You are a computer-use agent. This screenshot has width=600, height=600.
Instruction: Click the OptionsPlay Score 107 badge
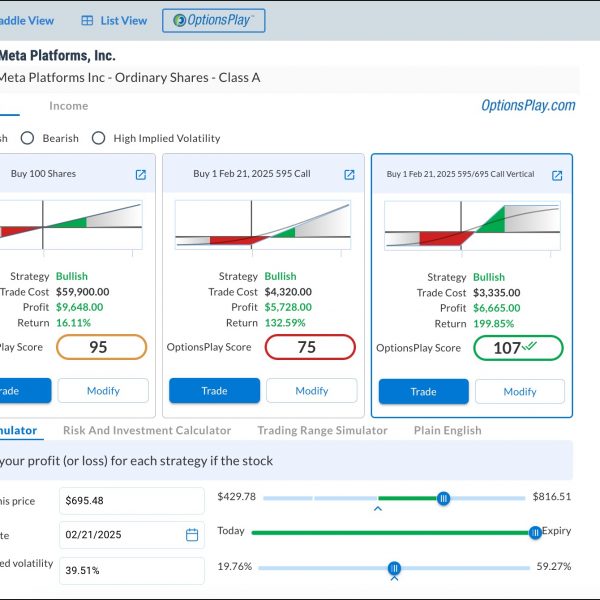(x=518, y=348)
